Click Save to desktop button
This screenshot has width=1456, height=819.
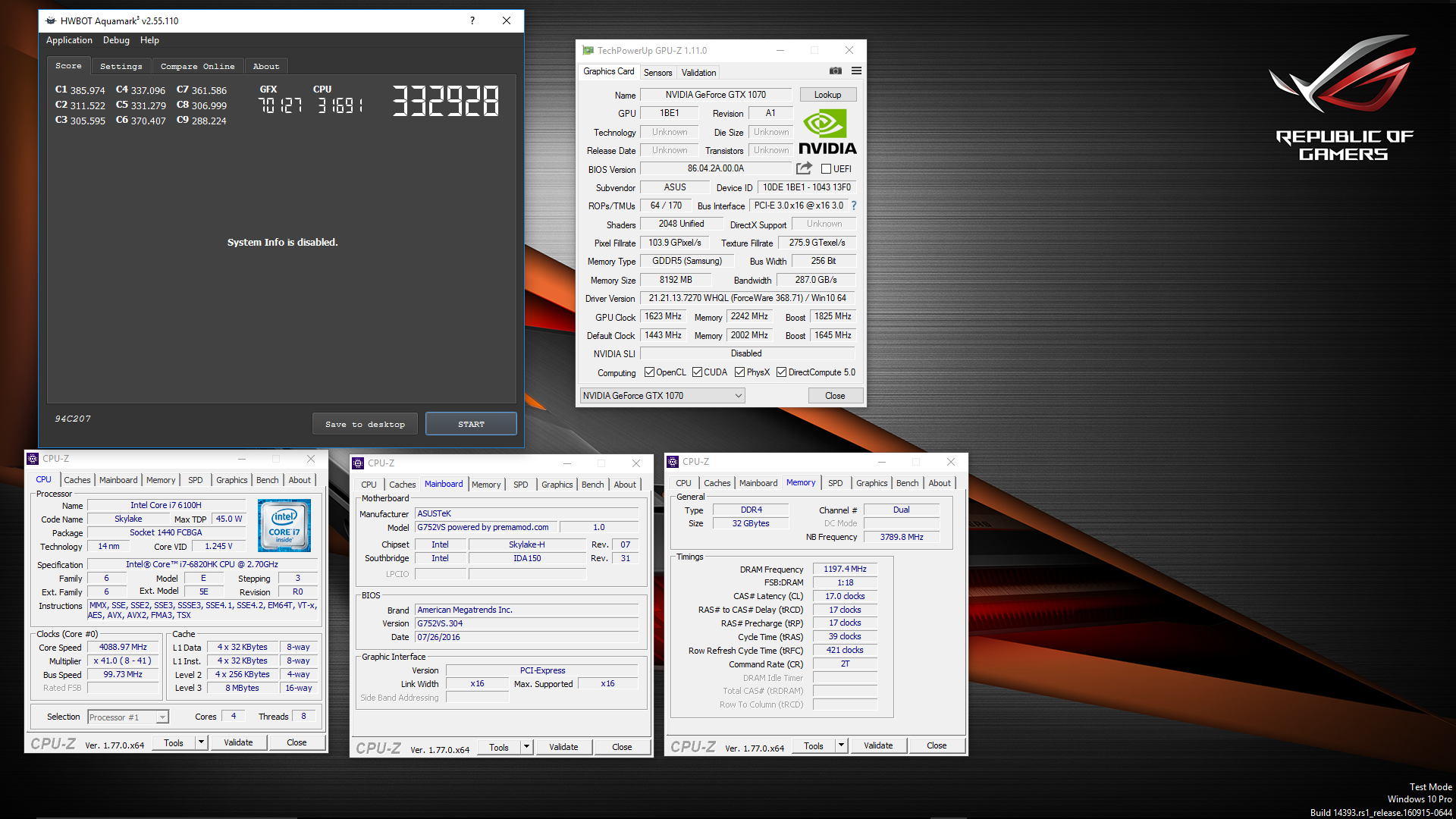(365, 424)
